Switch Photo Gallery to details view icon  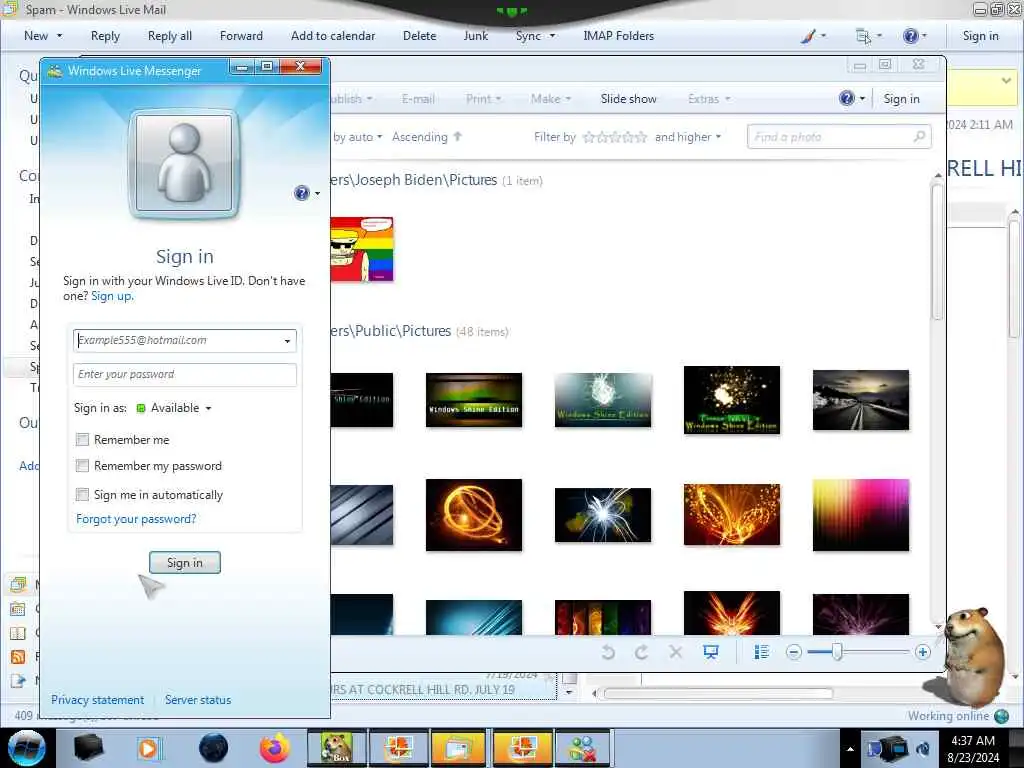point(761,652)
